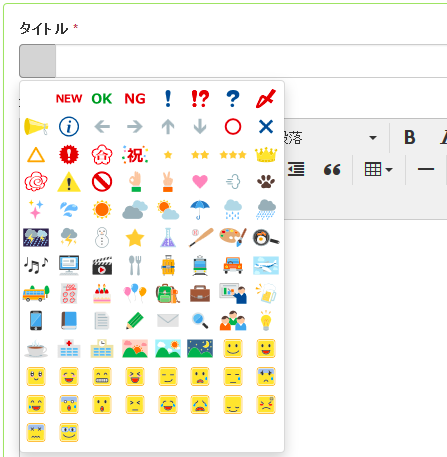
Task: Select the paw print icon
Action: (x=266, y=182)
